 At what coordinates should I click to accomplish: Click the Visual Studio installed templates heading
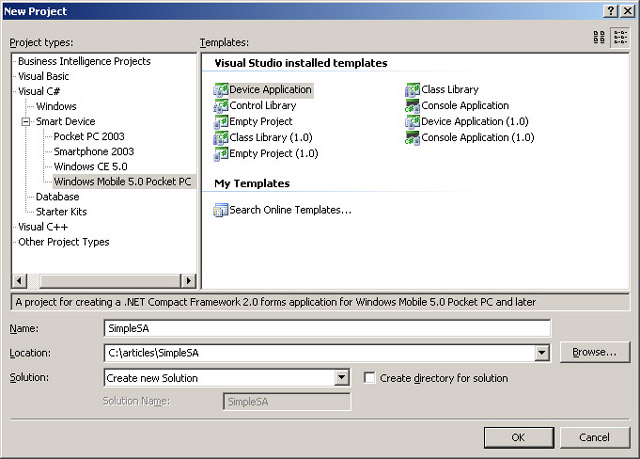(301, 63)
